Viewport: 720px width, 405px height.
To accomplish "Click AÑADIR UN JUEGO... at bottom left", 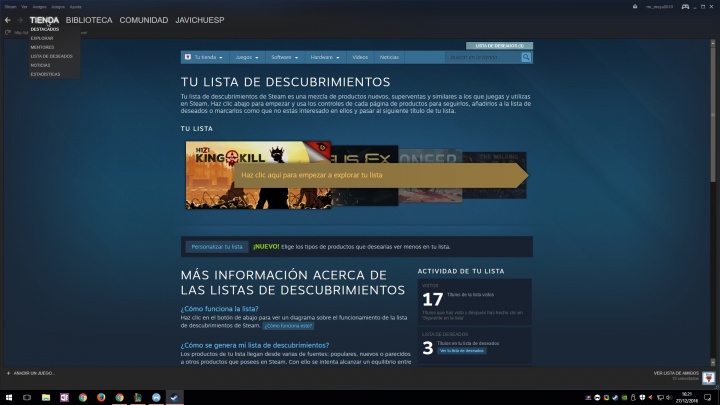I will pyautogui.click(x=34, y=373).
